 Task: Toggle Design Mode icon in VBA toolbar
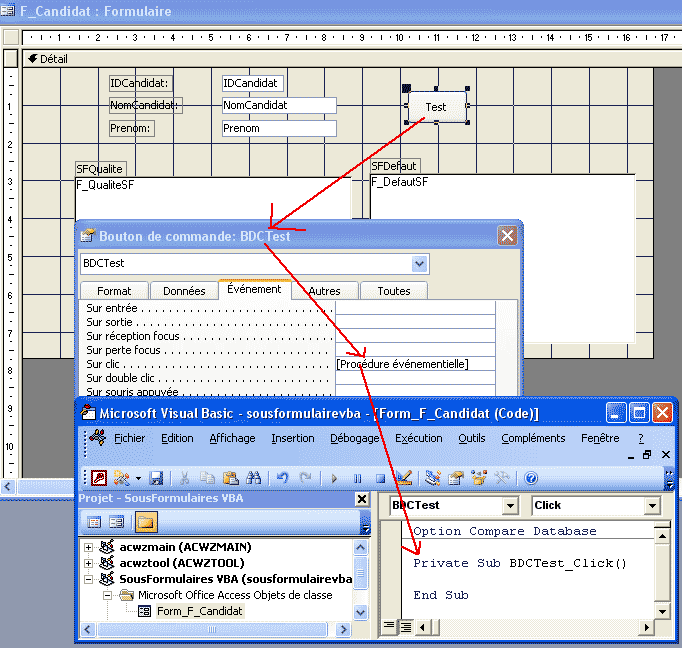(404, 478)
